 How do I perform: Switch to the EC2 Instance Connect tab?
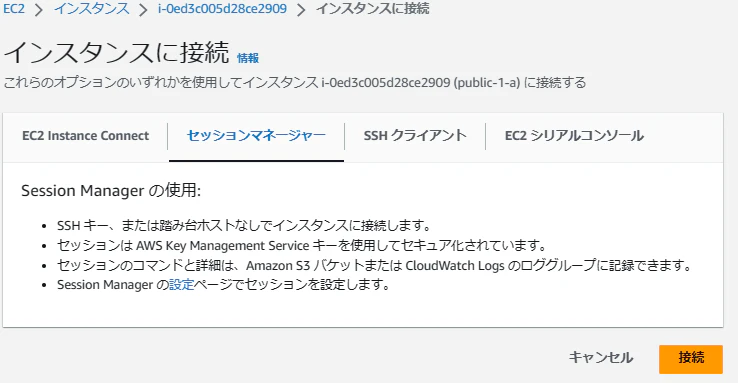pyautogui.click(x=86, y=136)
